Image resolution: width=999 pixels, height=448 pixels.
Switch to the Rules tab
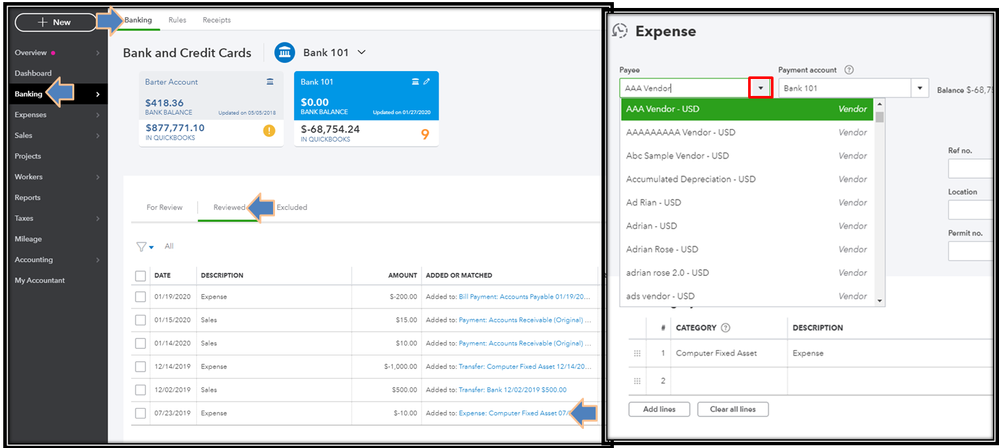(x=177, y=20)
